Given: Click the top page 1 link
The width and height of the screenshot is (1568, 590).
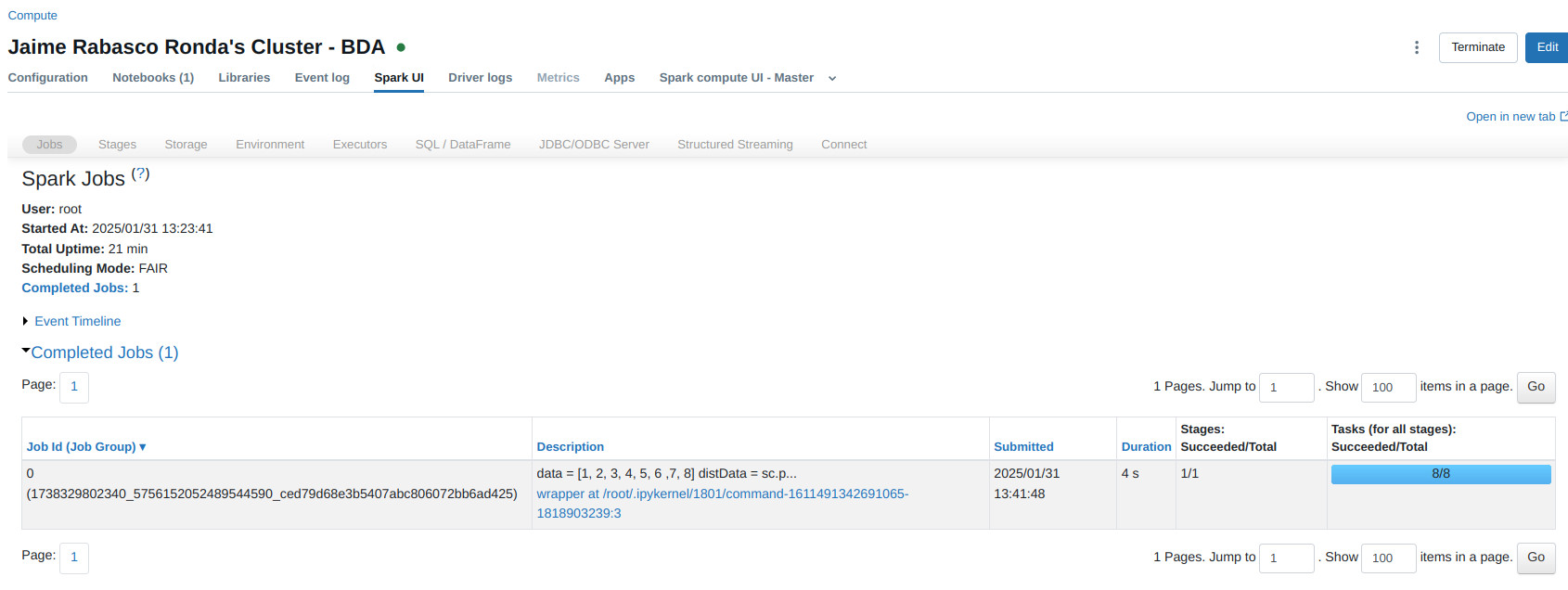Looking at the screenshot, I should pos(74,387).
